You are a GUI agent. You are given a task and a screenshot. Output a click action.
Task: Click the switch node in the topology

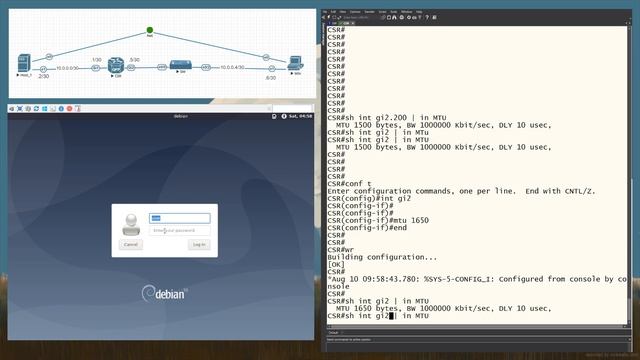click(181, 65)
